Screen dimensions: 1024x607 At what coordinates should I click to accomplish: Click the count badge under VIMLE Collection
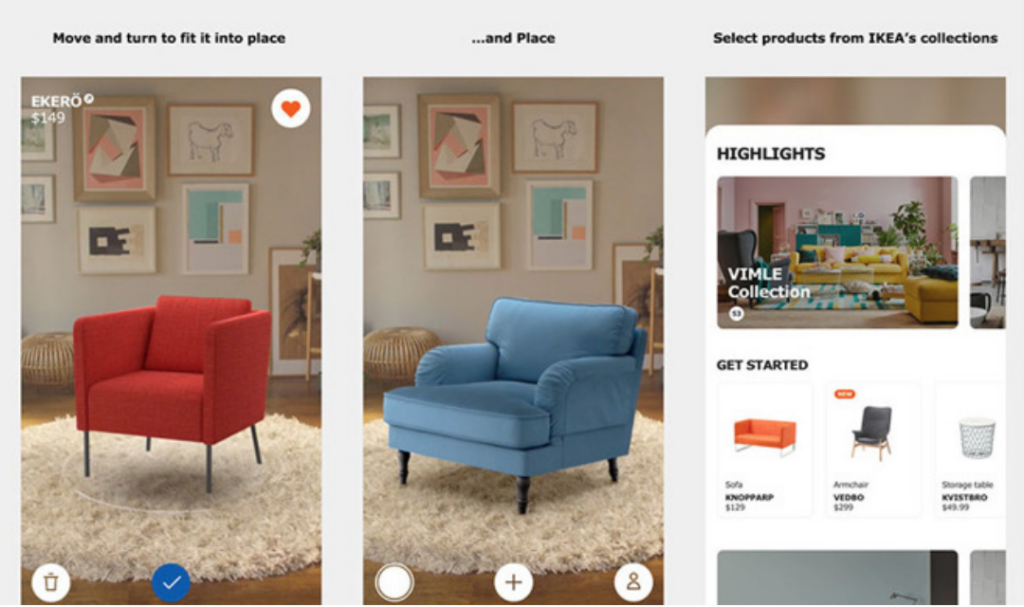click(x=736, y=314)
